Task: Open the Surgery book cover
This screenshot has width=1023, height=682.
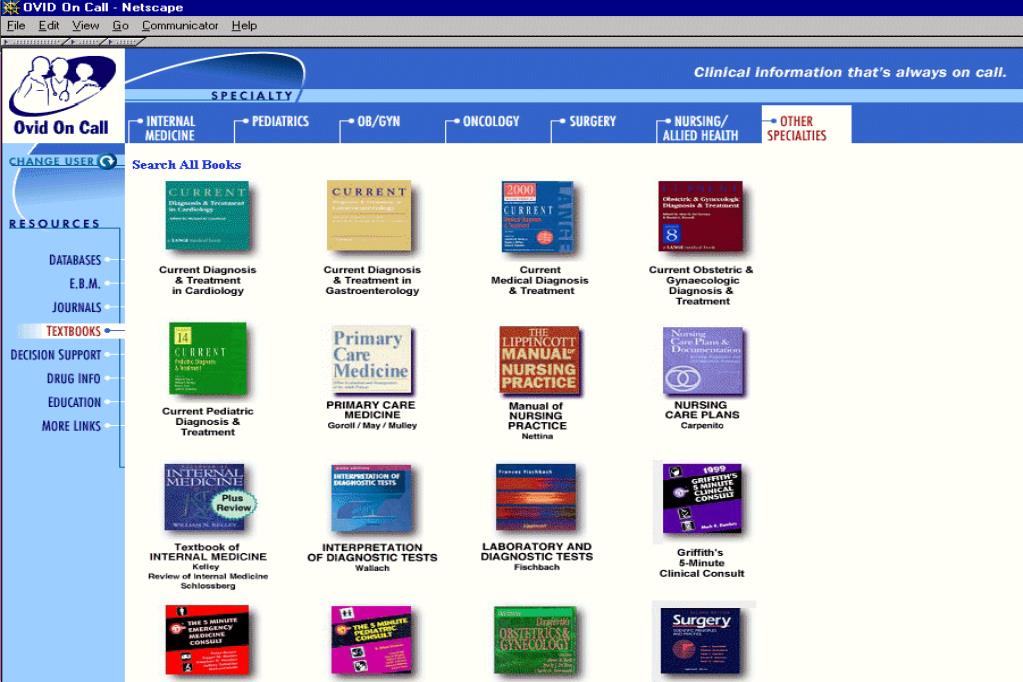Action: (x=701, y=641)
